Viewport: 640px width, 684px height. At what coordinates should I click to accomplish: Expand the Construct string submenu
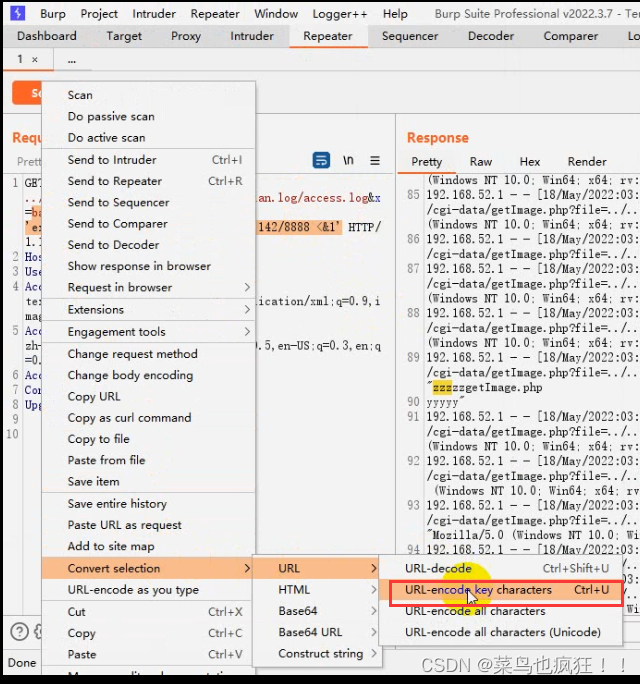pyautogui.click(x=317, y=653)
